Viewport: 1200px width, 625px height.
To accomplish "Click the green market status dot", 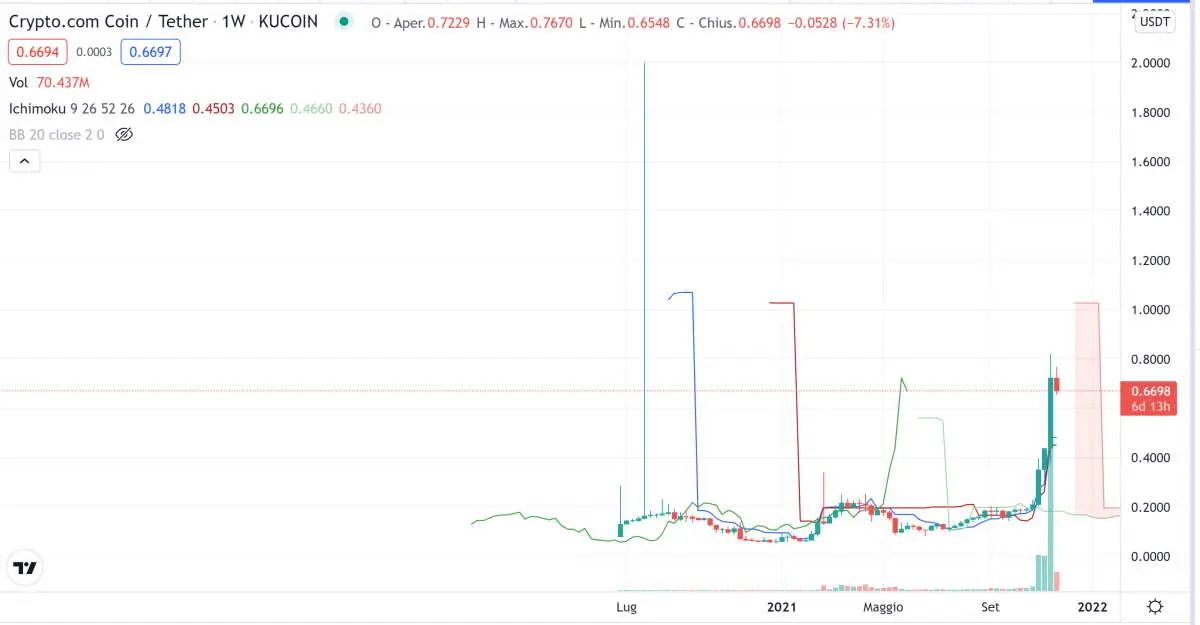I will pos(345,21).
